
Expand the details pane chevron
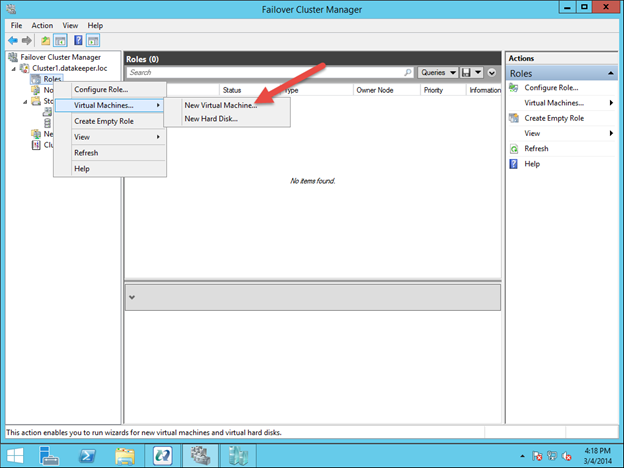pos(133,297)
